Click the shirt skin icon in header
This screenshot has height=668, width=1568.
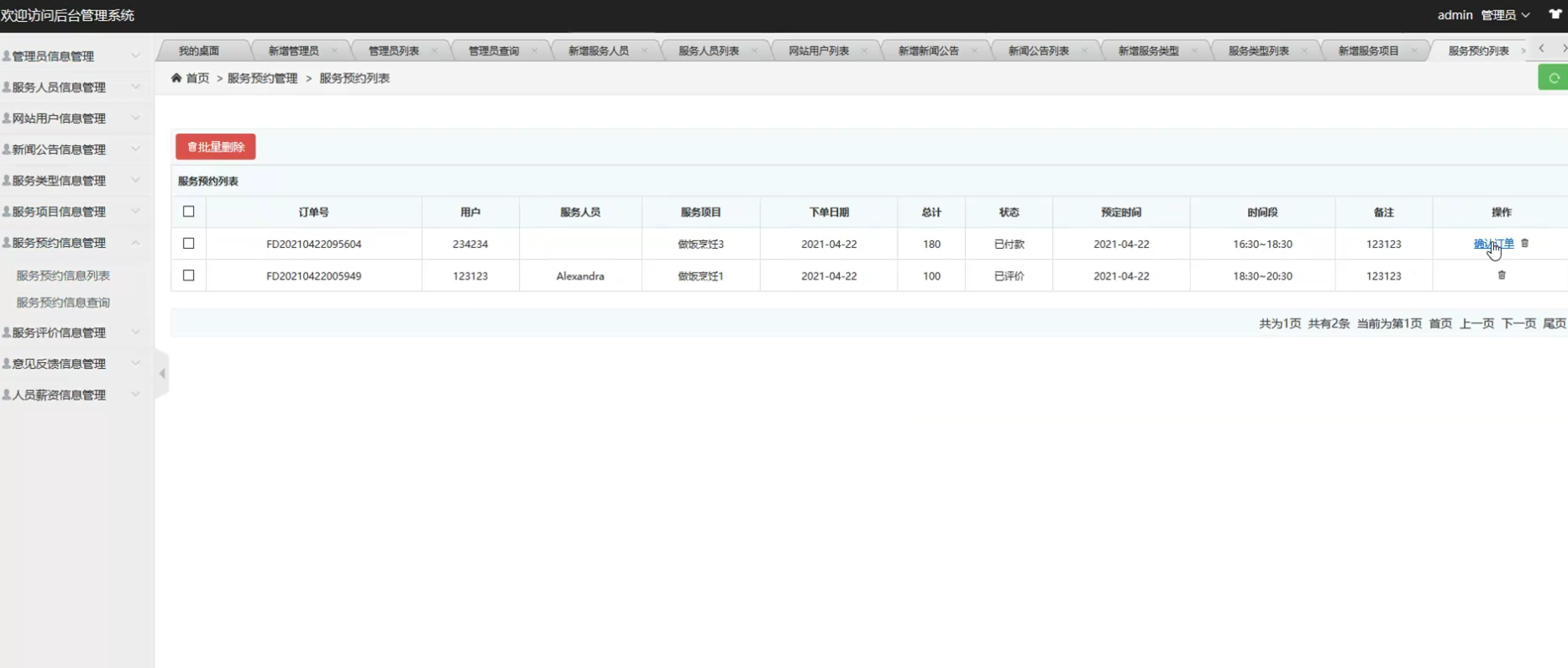point(1555,14)
